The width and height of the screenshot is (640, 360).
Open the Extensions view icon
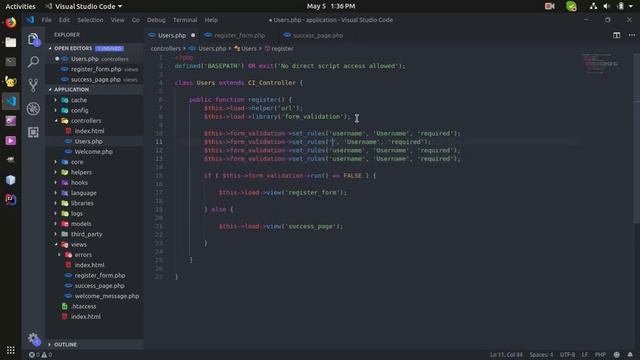pyautogui.click(x=33, y=132)
